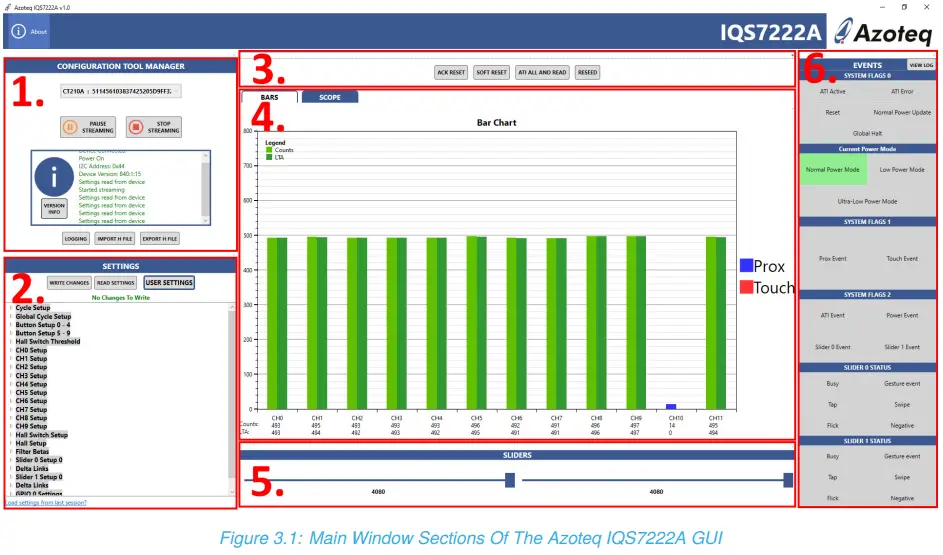
Task: Switch to the Bars tab
Action: click(x=269, y=97)
